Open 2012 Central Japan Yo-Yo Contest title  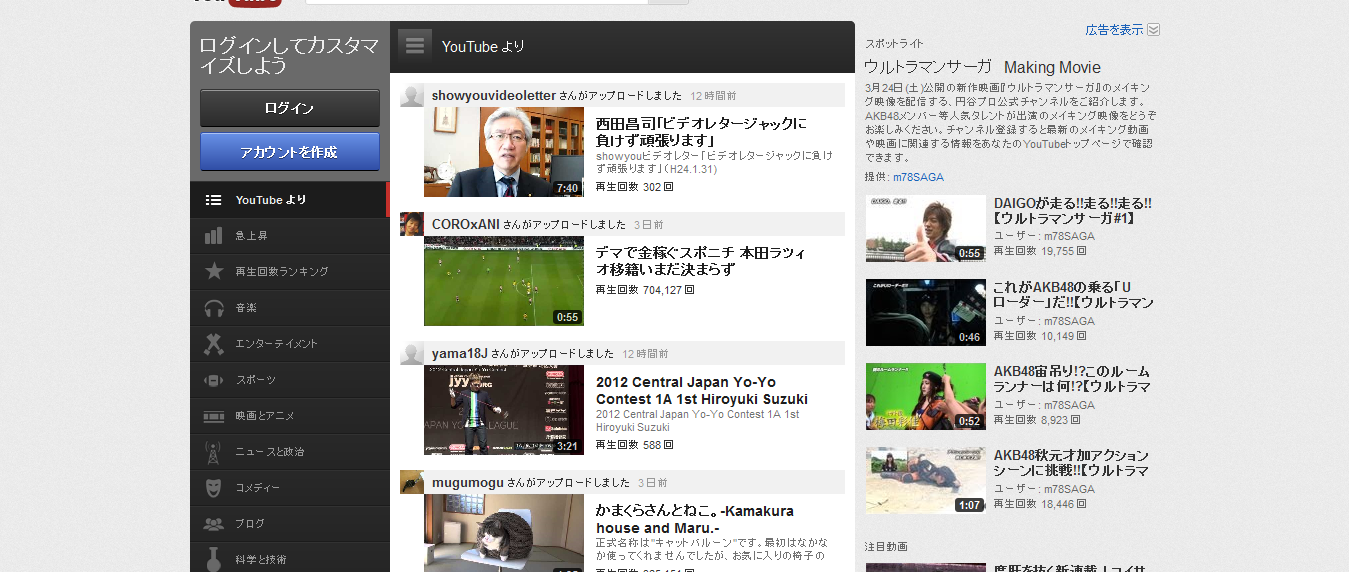tap(702, 390)
